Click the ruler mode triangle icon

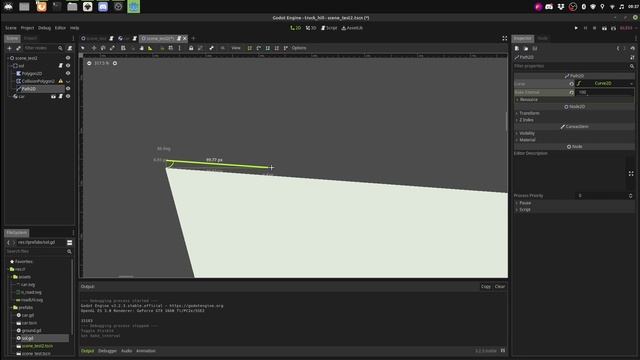[150, 48]
